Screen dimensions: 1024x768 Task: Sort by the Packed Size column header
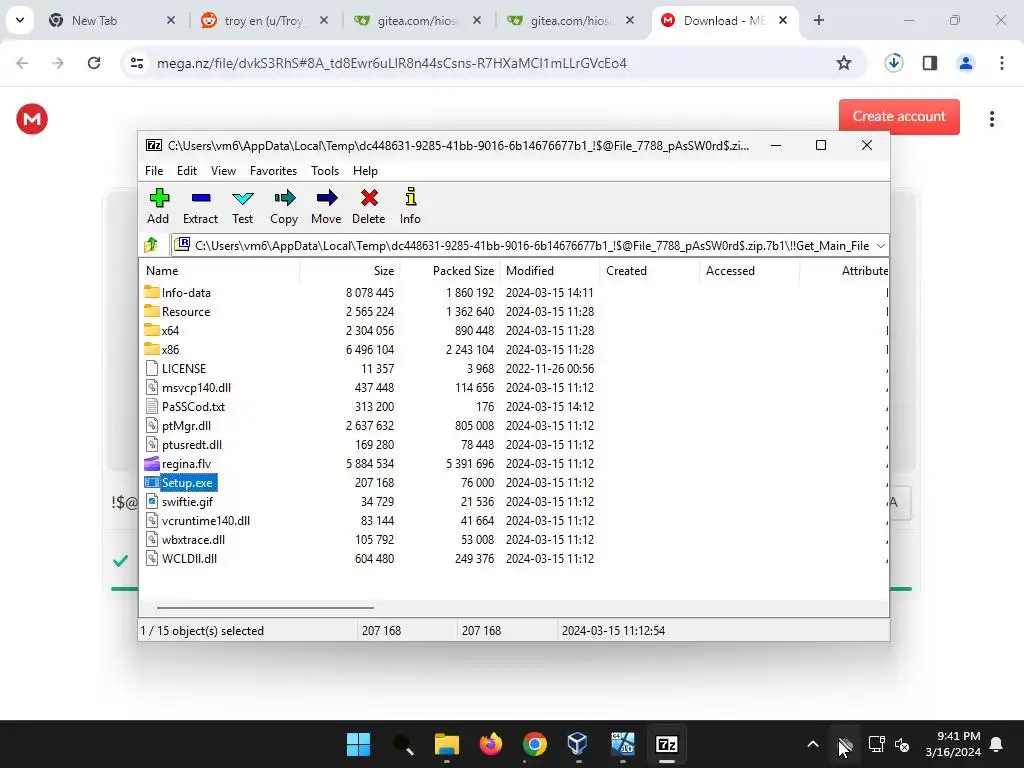point(449,270)
